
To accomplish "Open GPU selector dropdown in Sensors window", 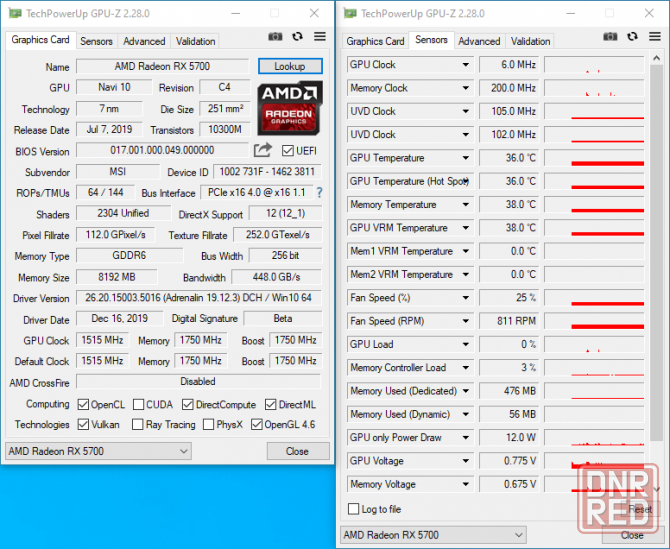I will [433, 535].
